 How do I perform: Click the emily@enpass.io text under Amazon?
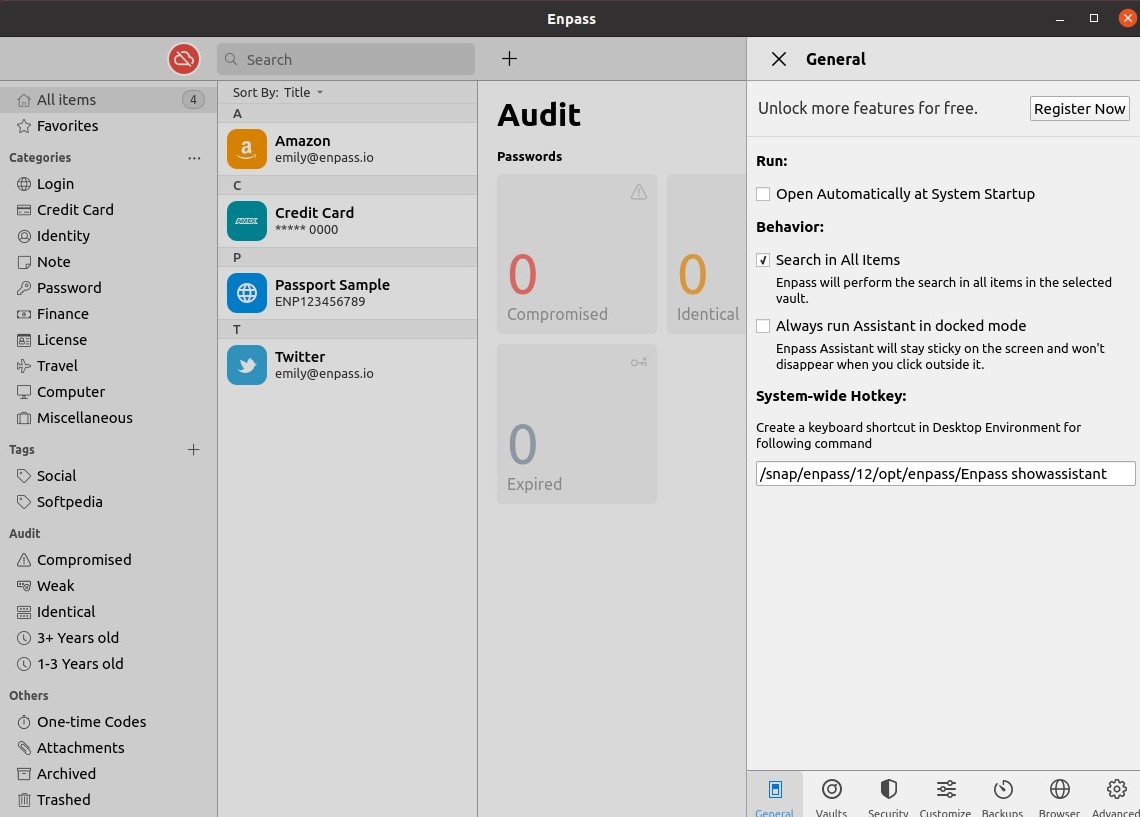coord(324,158)
